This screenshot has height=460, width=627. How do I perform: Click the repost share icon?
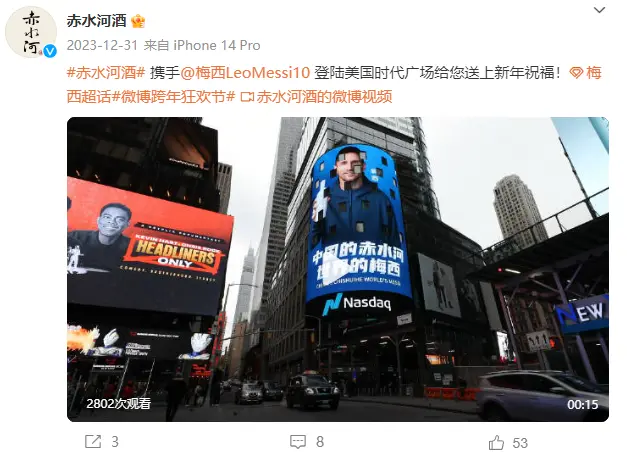pyautogui.click(x=93, y=442)
